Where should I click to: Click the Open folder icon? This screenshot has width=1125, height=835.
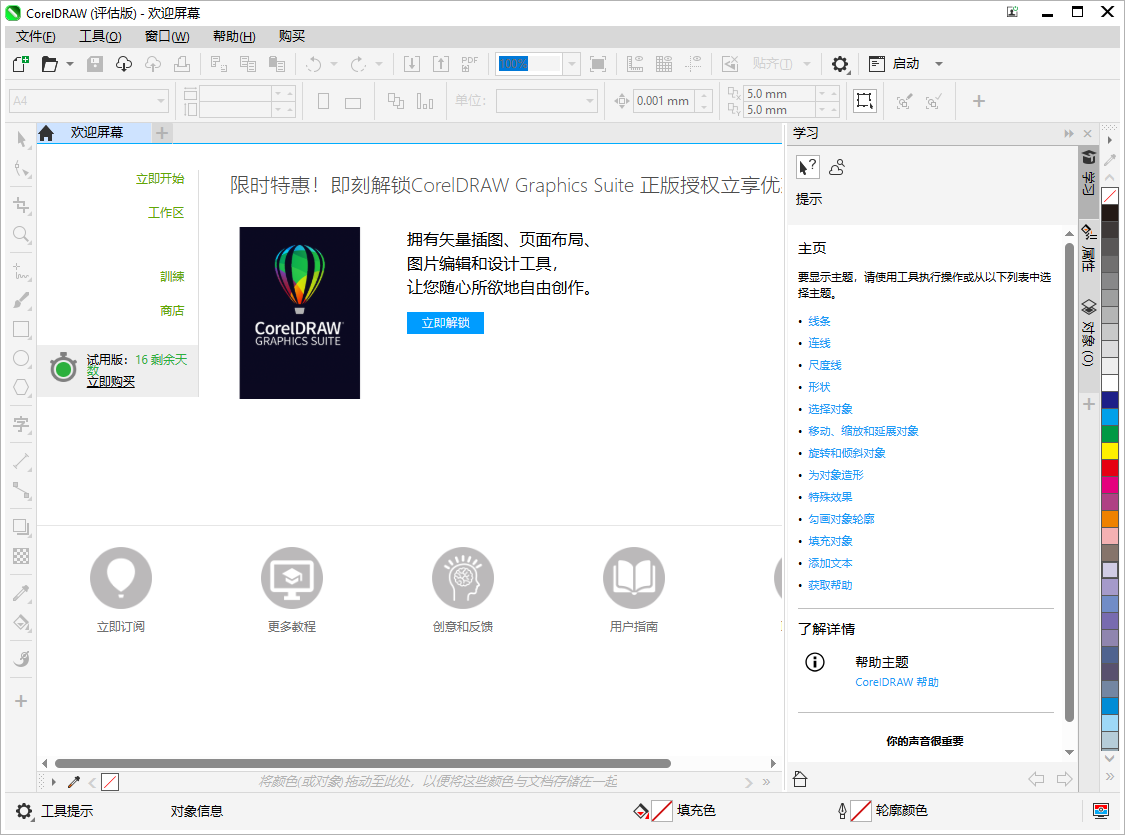click(x=50, y=64)
